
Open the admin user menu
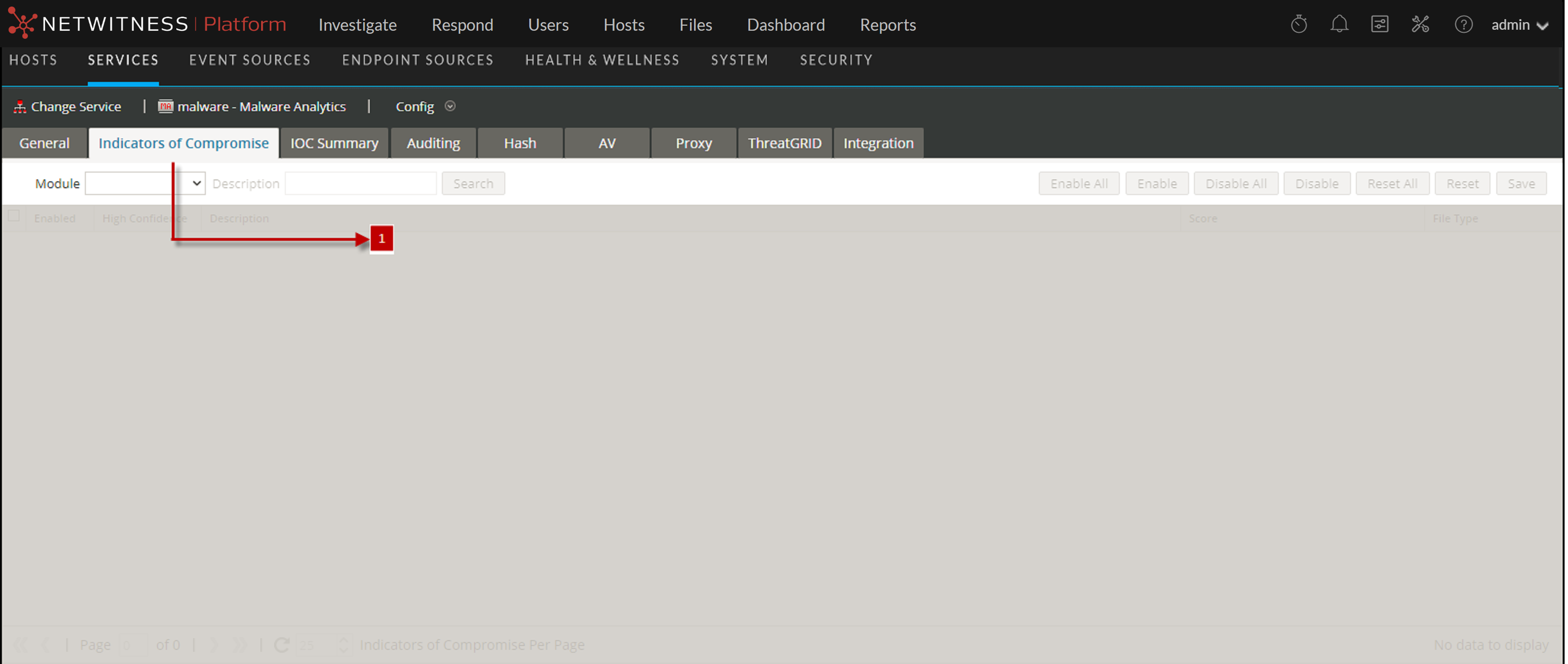[x=1519, y=25]
